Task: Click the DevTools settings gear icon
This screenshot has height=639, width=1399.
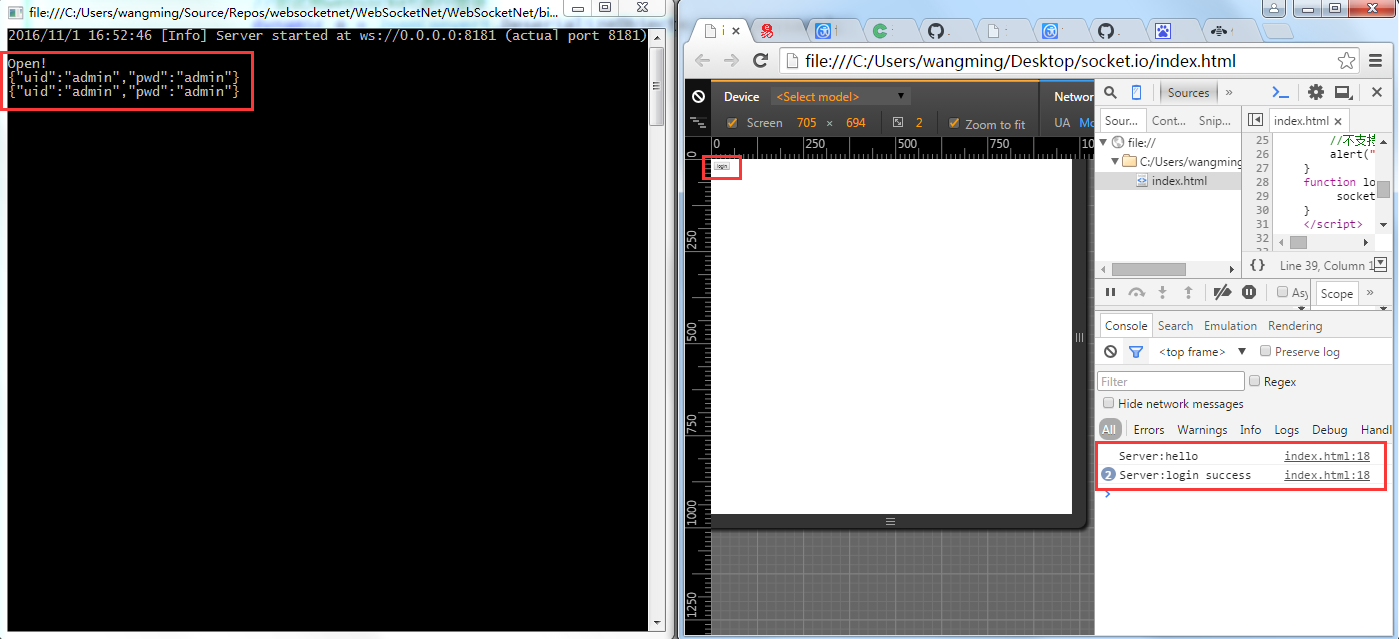Action: pyautogui.click(x=1316, y=92)
